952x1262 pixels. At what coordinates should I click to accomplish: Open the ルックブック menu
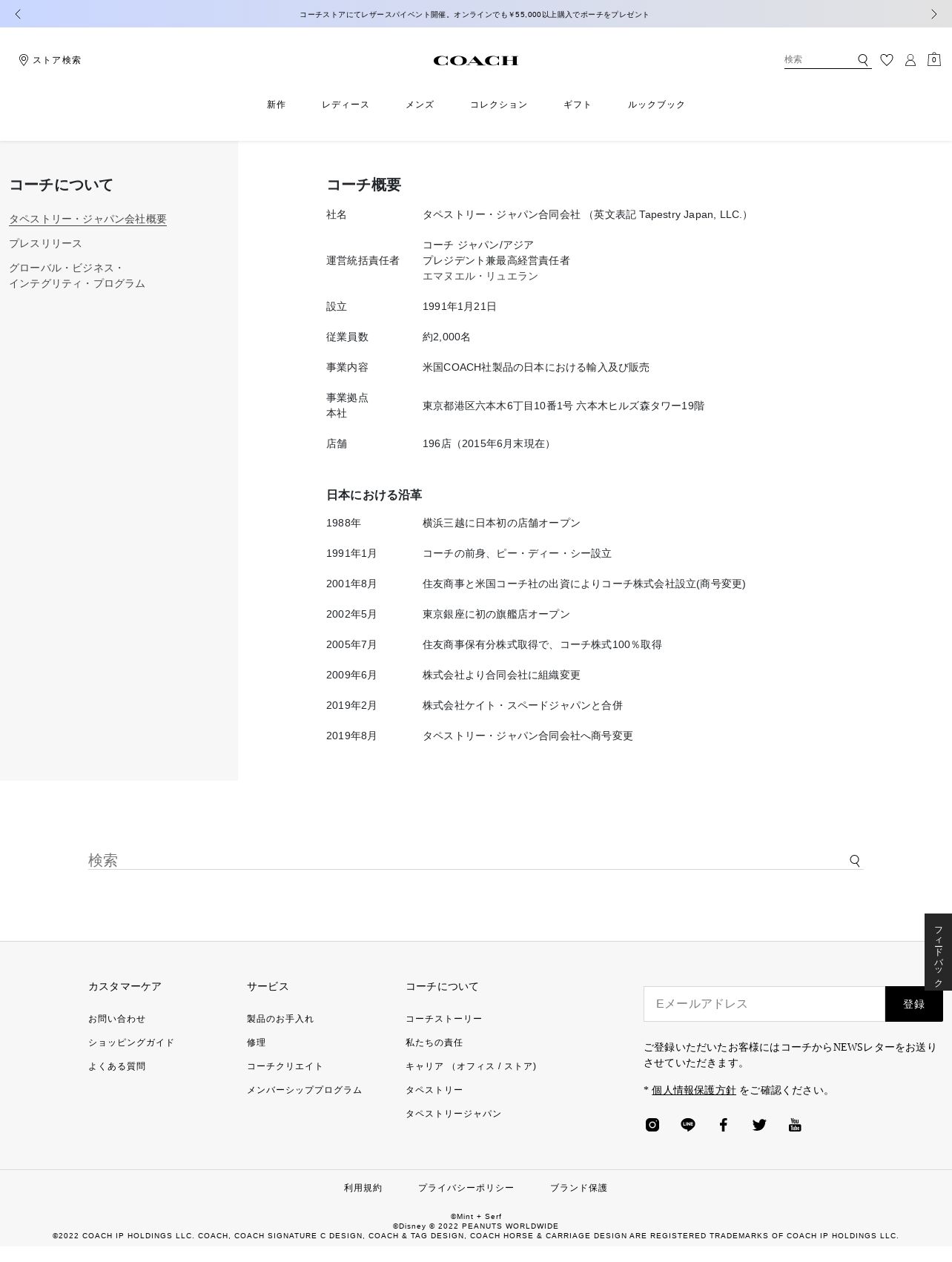(x=657, y=105)
